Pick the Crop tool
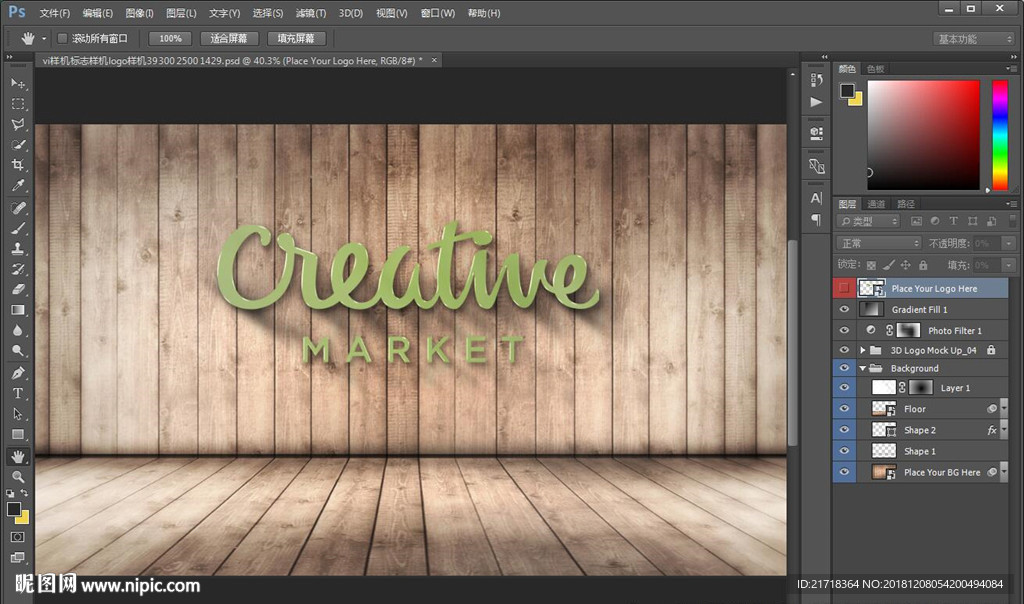The image size is (1024, 604). [x=18, y=165]
